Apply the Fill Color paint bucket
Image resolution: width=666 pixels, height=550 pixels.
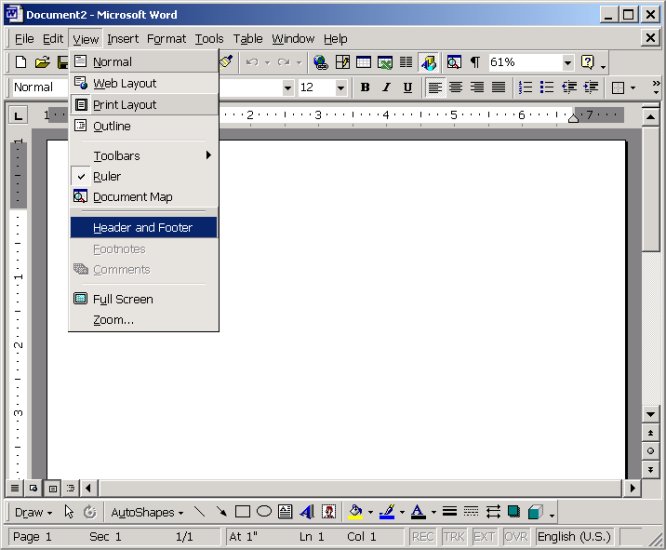tap(355, 512)
